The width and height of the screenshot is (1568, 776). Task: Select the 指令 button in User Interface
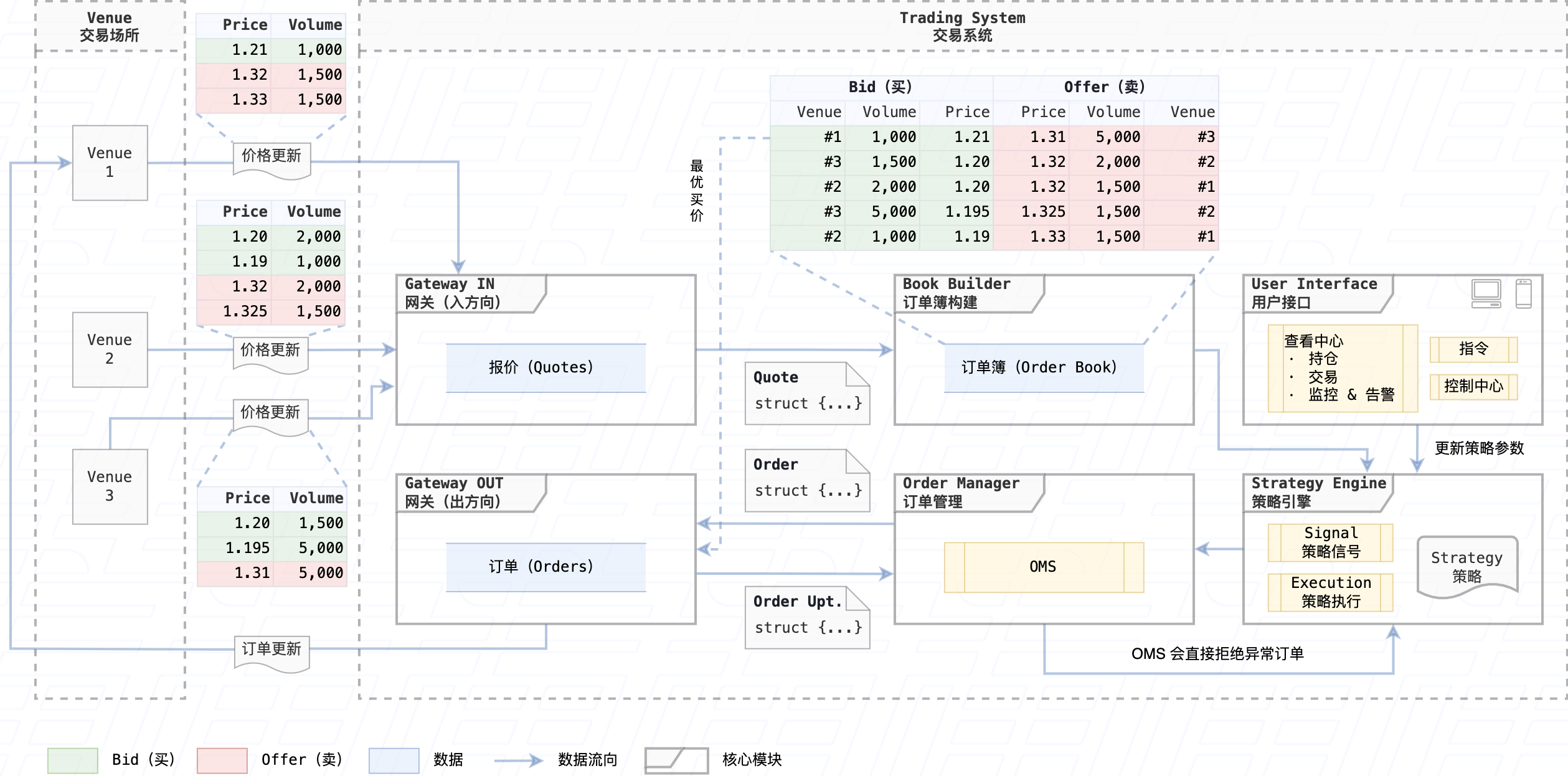[x=1473, y=349]
